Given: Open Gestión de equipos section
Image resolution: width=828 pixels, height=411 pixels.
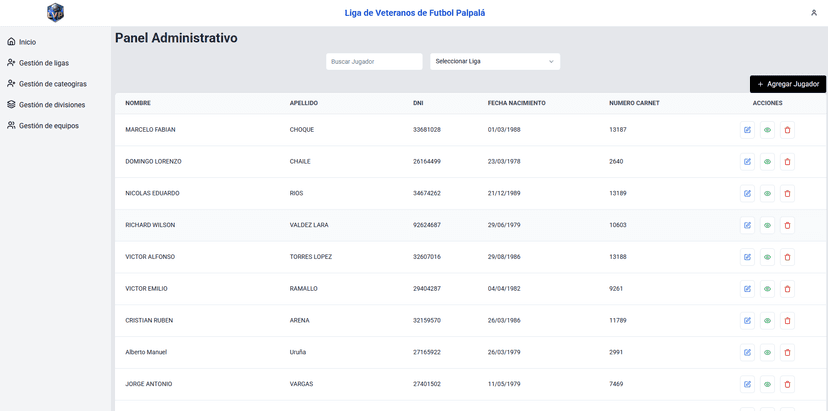Looking at the screenshot, I should pos(48,126).
